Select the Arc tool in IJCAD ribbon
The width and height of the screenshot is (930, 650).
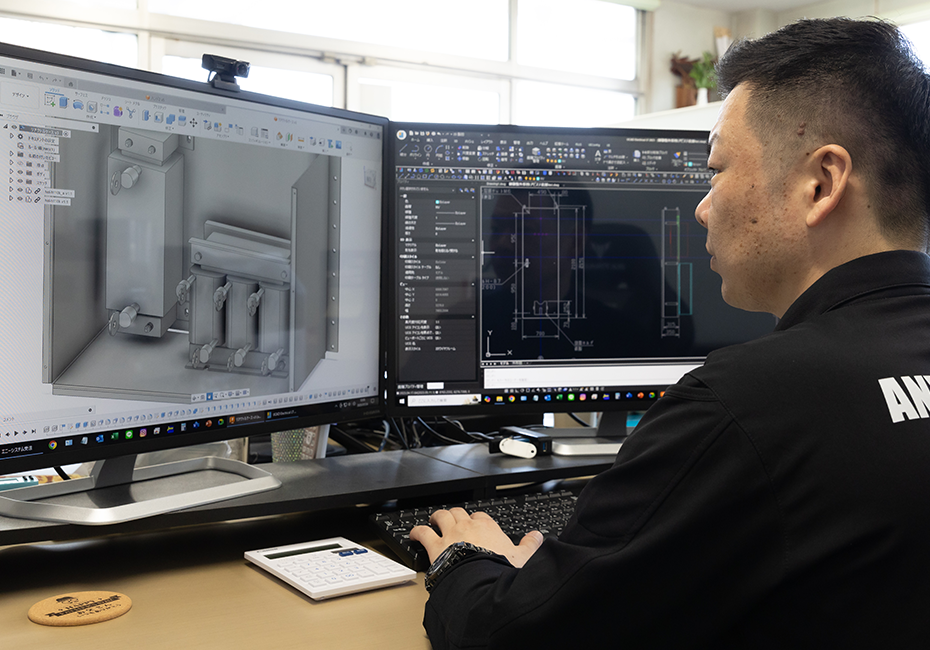tap(439, 149)
